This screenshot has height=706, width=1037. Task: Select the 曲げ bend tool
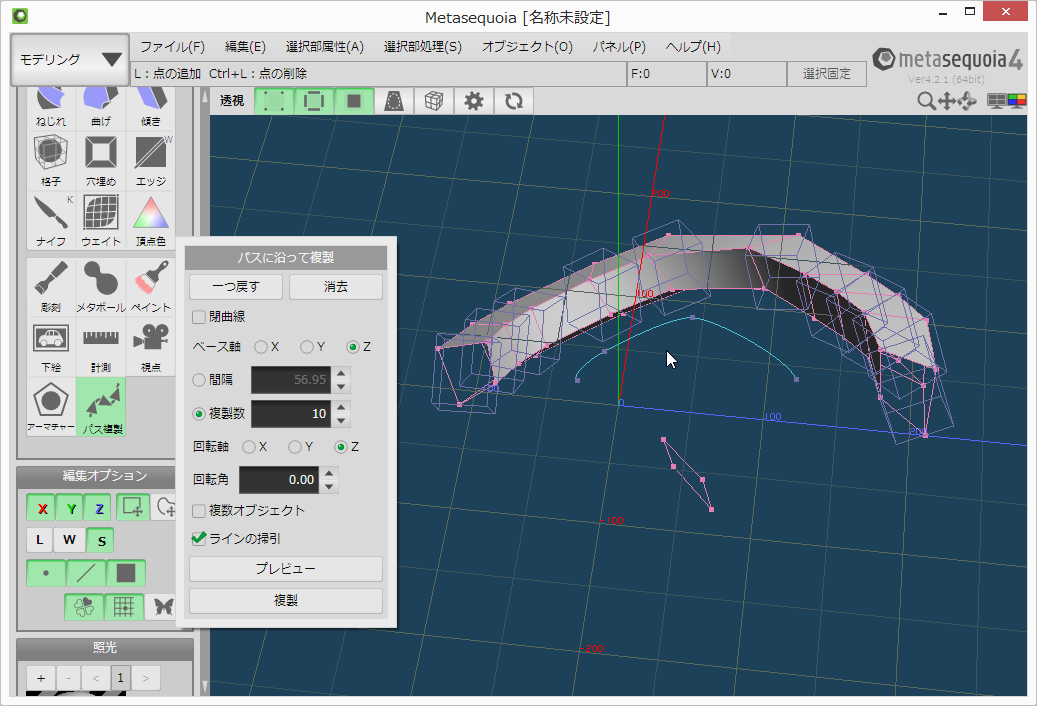point(101,107)
